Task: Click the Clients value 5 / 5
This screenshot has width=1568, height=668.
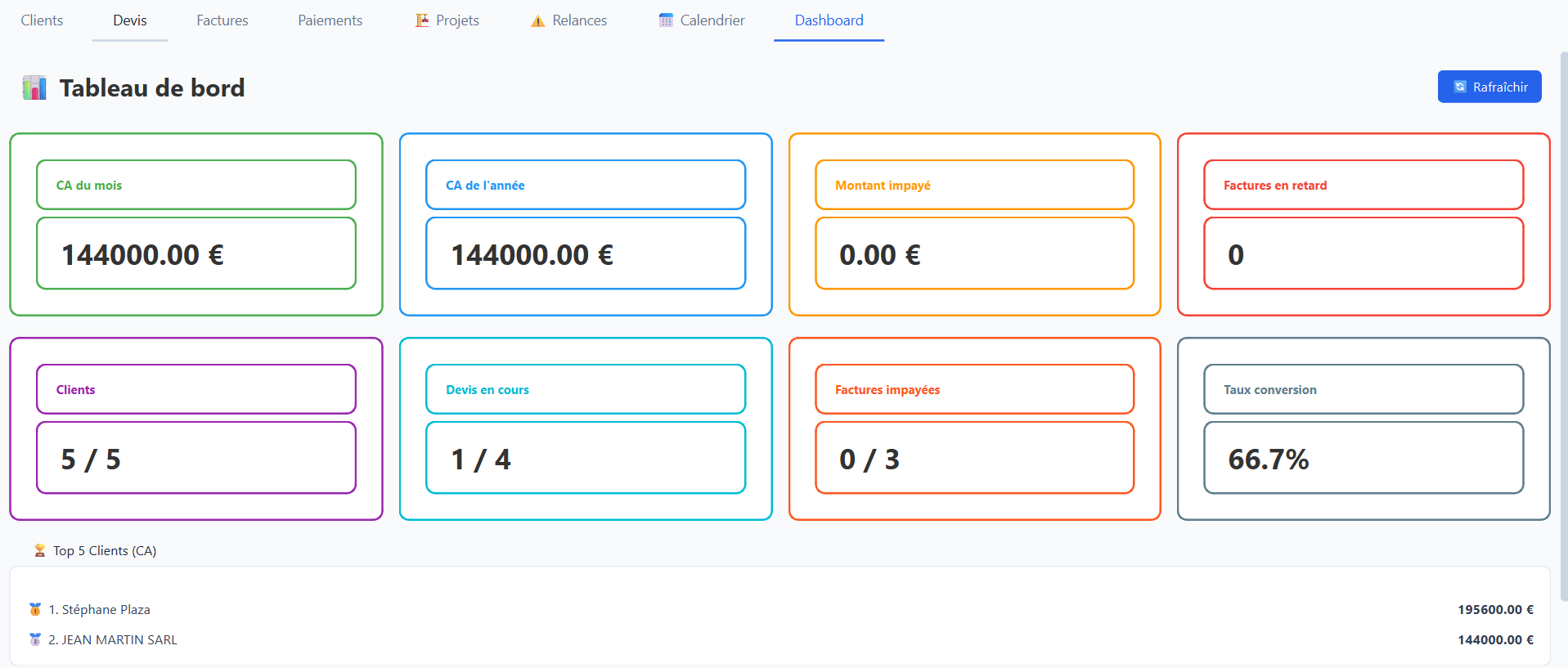Action: pyautogui.click(x=91, y=460)
